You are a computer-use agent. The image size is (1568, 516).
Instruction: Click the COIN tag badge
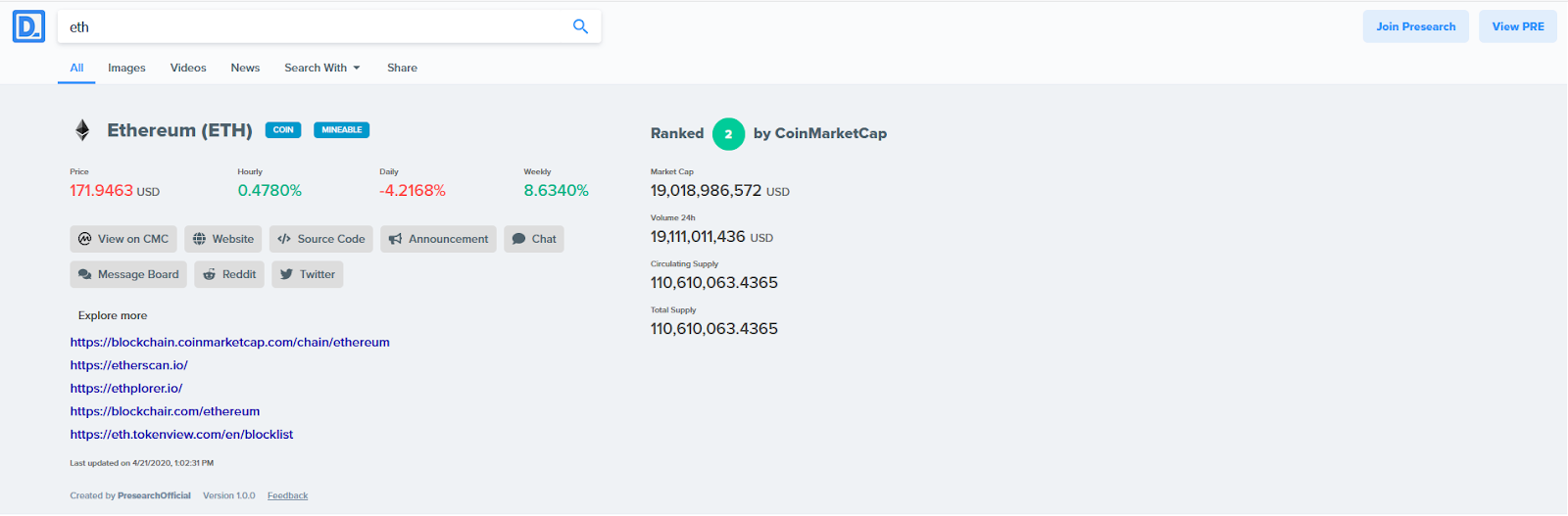tap(283, 129)
